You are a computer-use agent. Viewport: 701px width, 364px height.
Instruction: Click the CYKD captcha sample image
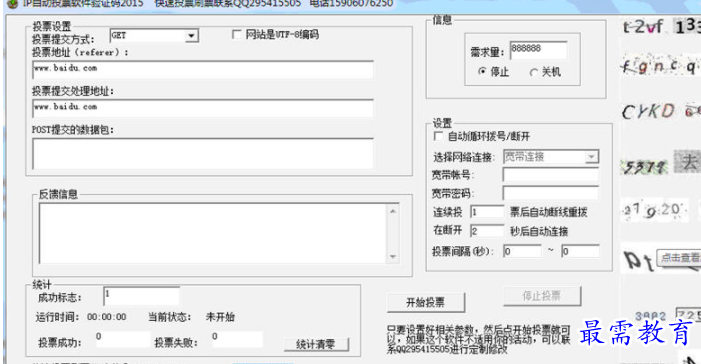click(x=648, y=111)
